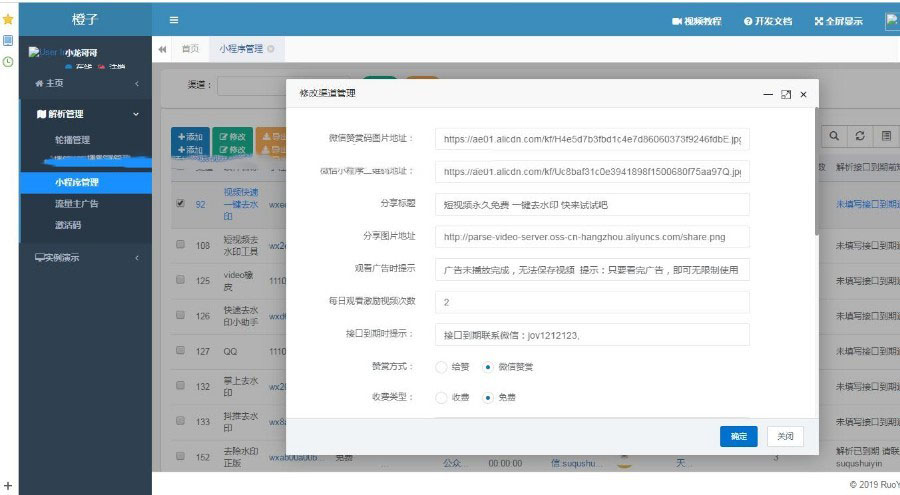Screen dimensions: 900x495
Task: Open 轮播管理 in the sidebar
Action: [x=72, y=140]
